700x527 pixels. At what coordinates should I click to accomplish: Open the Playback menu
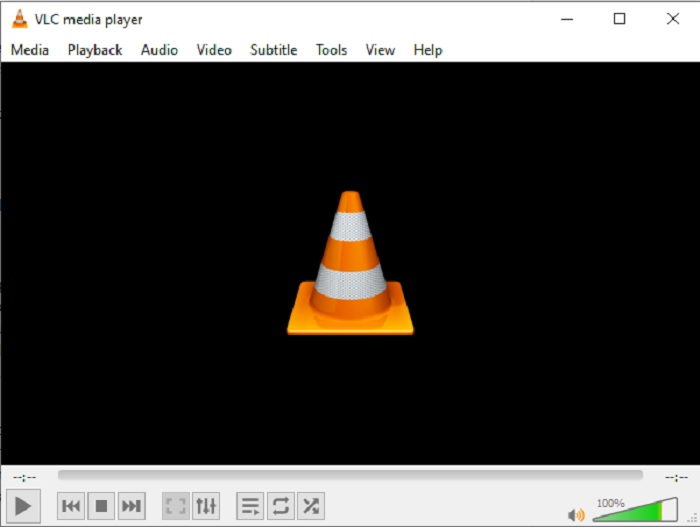(x=95, y=50)
